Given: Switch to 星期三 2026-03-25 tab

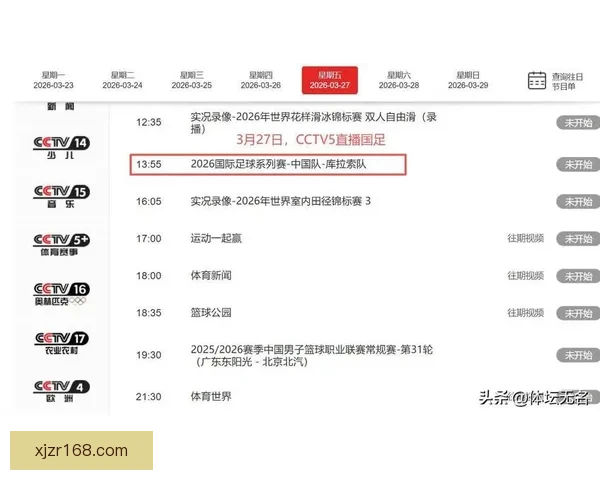Looking at the screenshot, I should pyautogui.click(x=192, y=80).
